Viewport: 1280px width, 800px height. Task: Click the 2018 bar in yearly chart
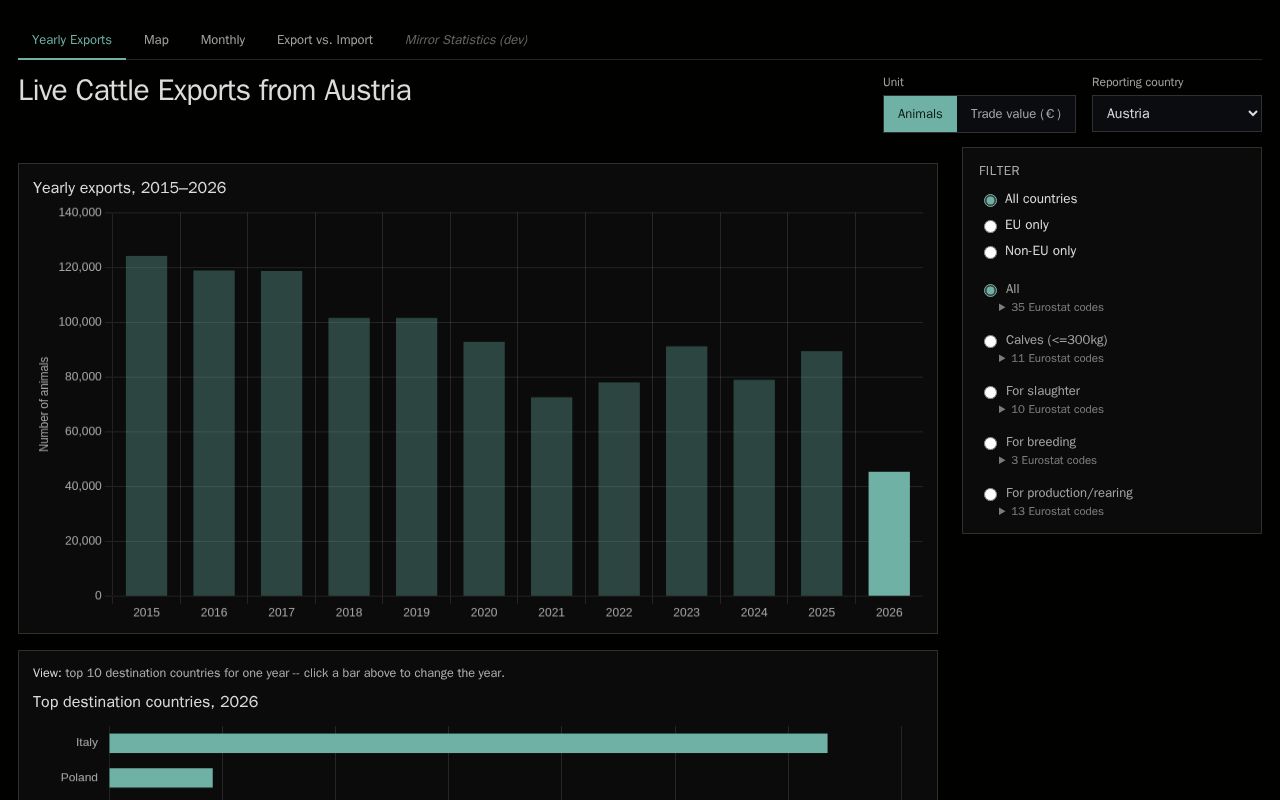(349, 457)
